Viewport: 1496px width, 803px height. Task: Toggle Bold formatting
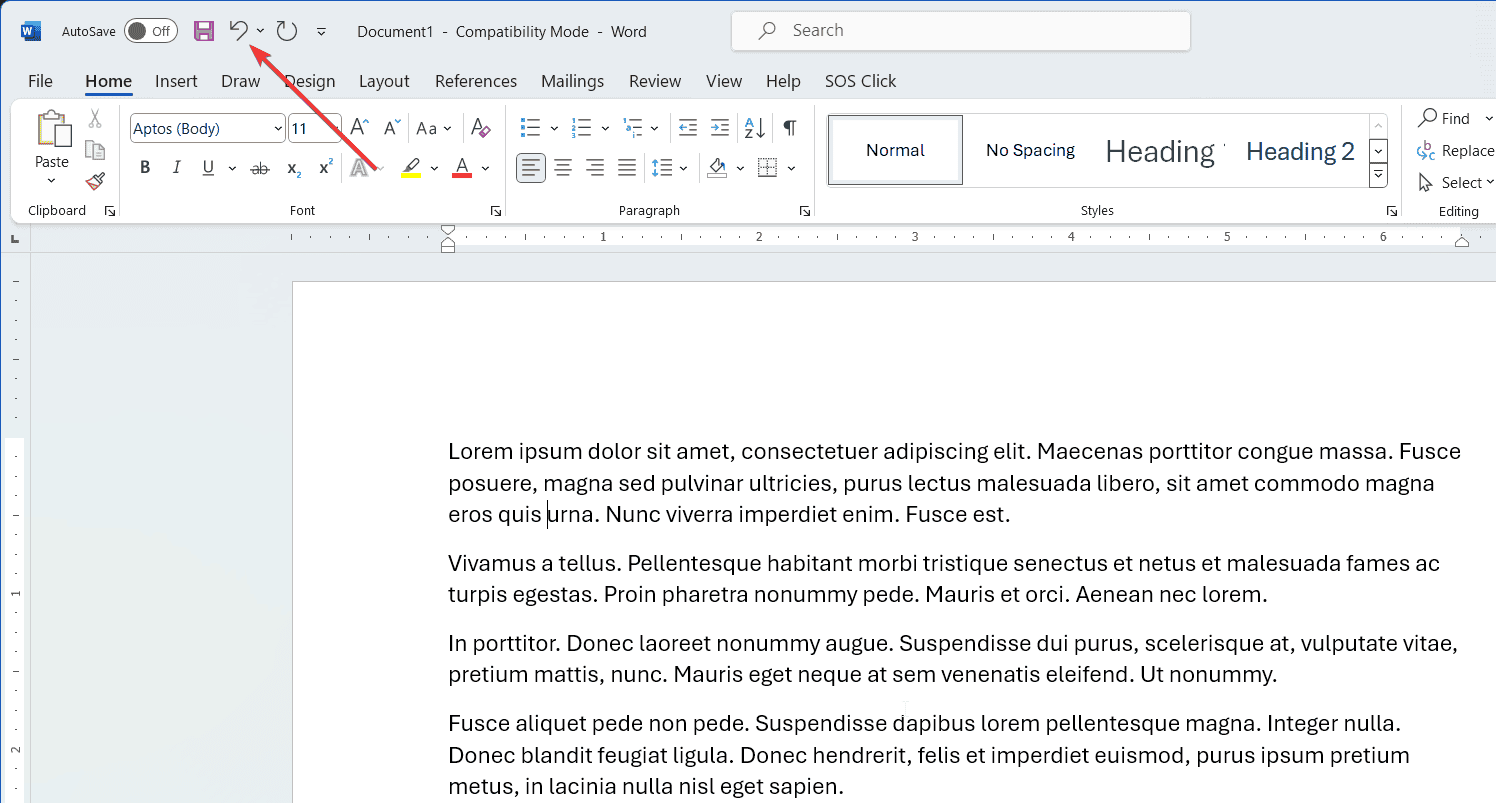click(145, 168)
